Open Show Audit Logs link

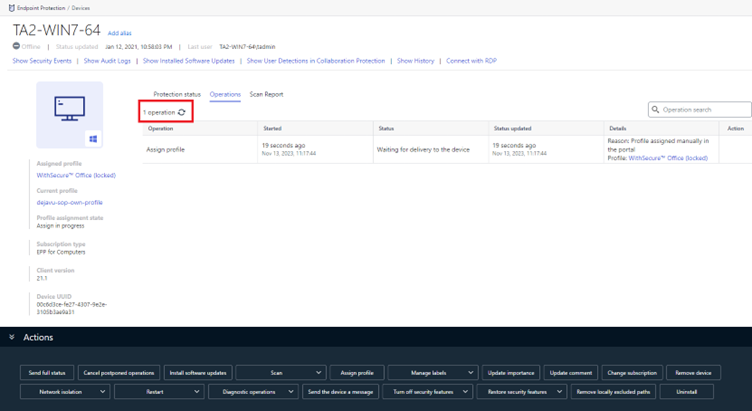(x=107, y=61)
